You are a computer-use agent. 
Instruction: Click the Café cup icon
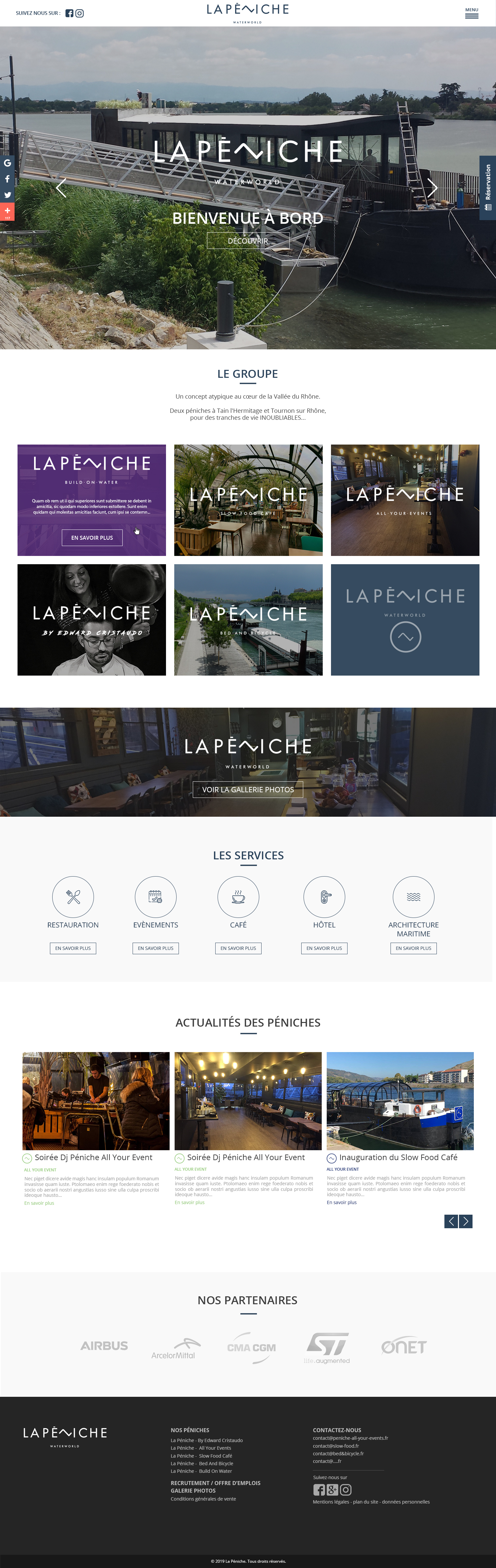click(238, 897)
